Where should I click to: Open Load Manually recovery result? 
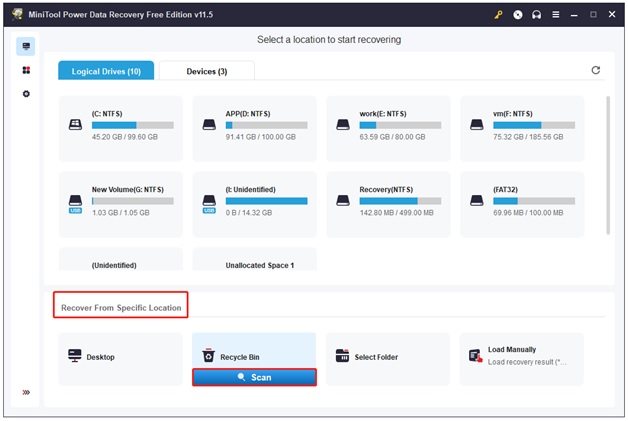point(521,358)
